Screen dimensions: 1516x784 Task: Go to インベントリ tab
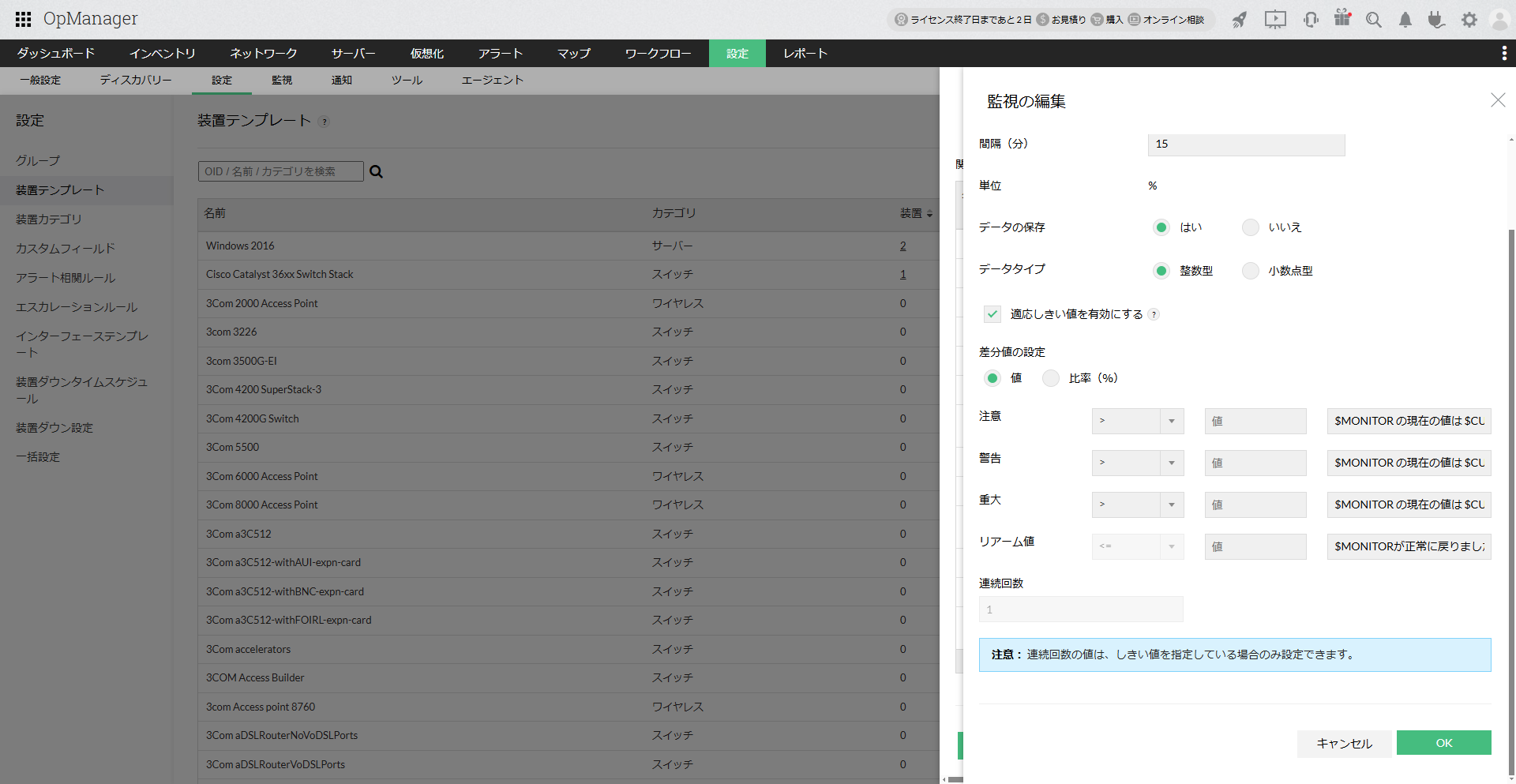tap(163, 53)
